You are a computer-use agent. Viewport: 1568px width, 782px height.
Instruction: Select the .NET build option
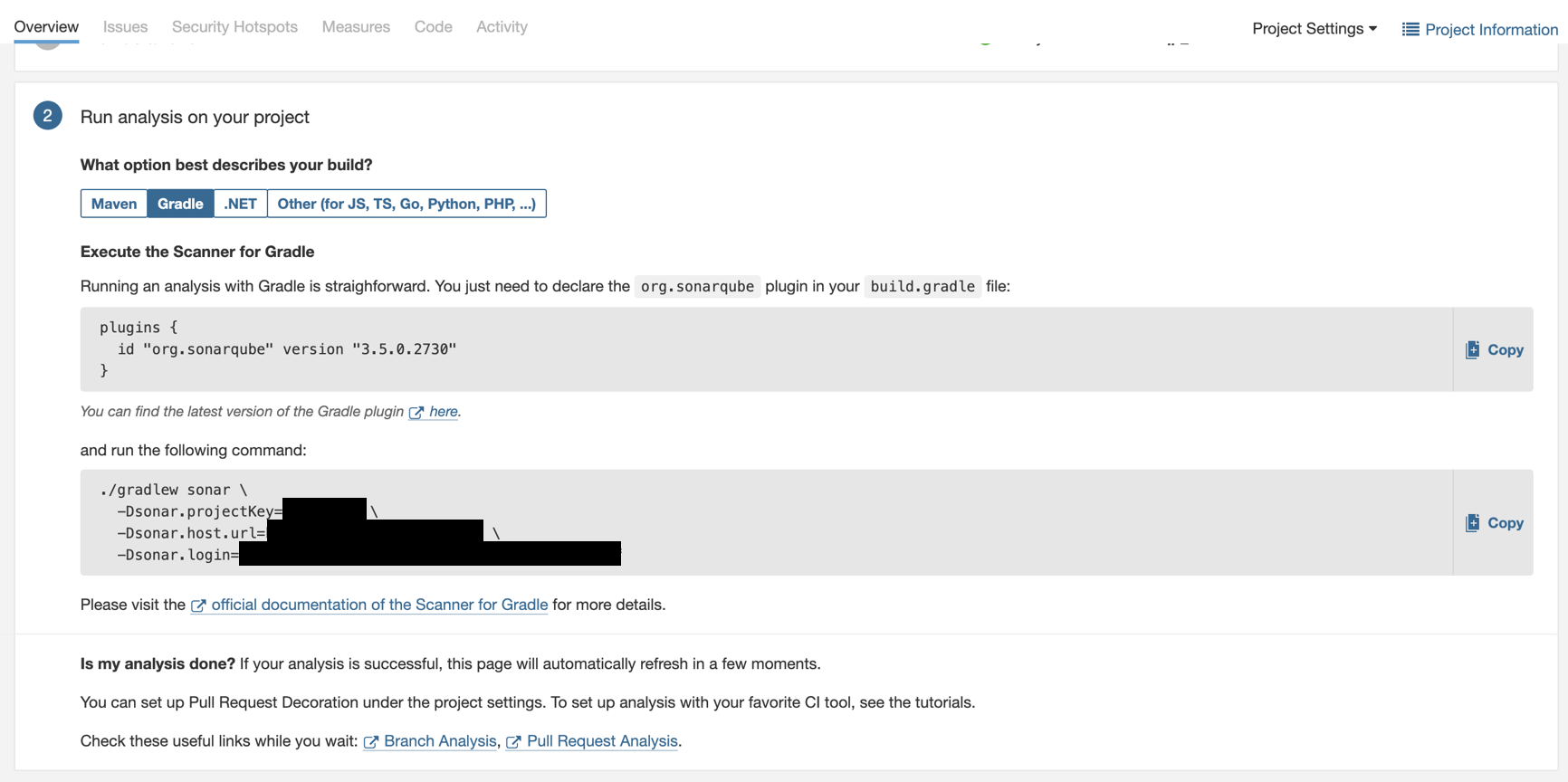pos(240,204)
